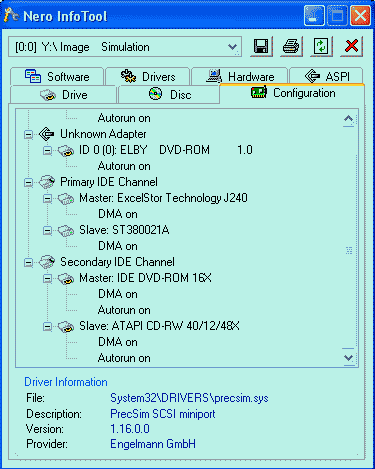Switch to the Disc tab

point(169,95)
